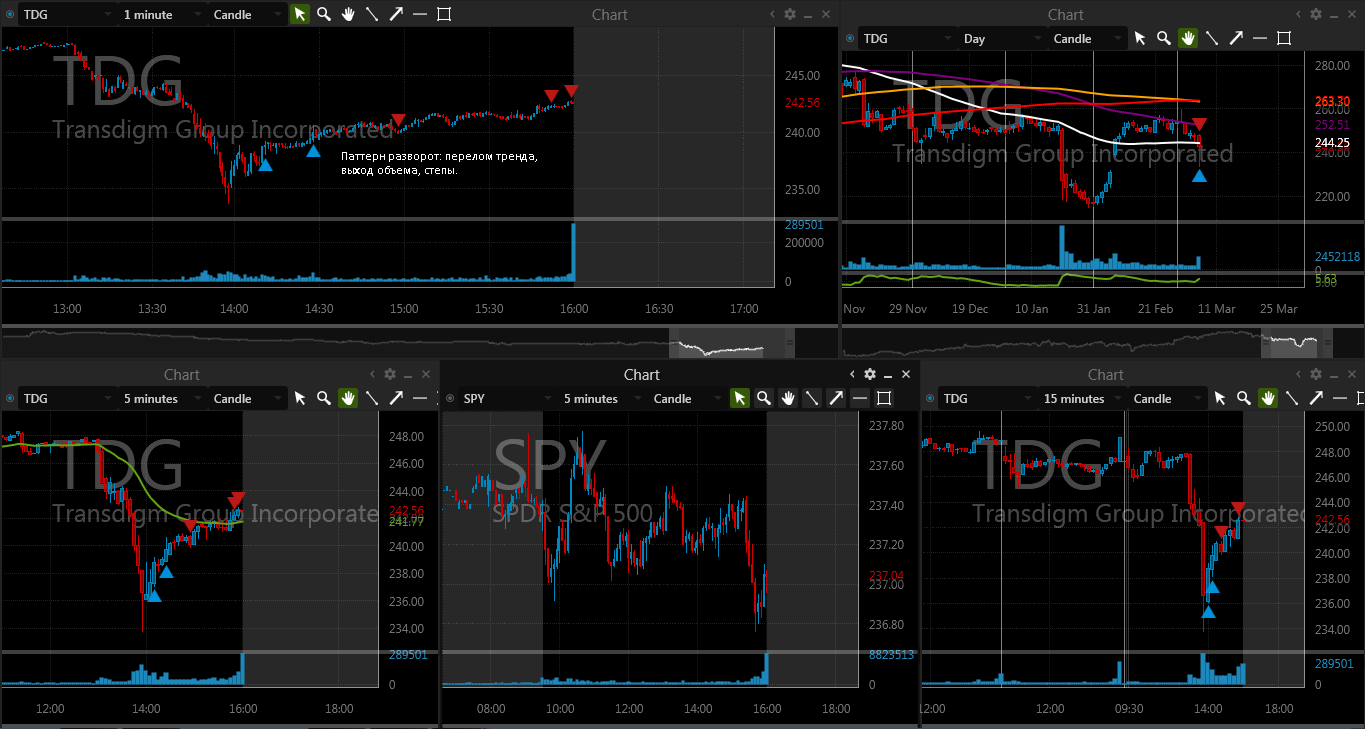
Task: Select pointer tool in TDG 15 minutes chart
Action: 1220,398
